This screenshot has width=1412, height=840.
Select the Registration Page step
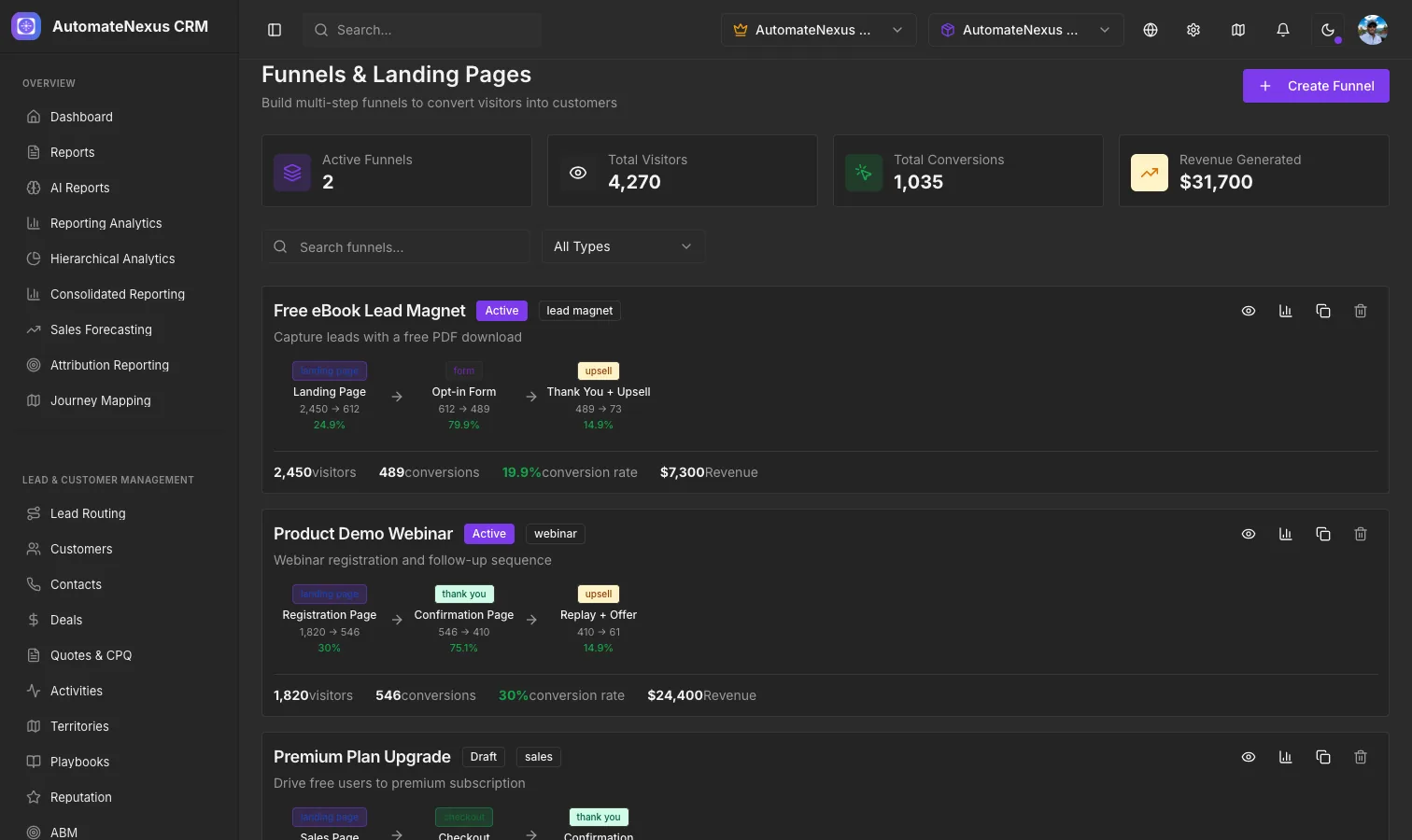(330, 620)
